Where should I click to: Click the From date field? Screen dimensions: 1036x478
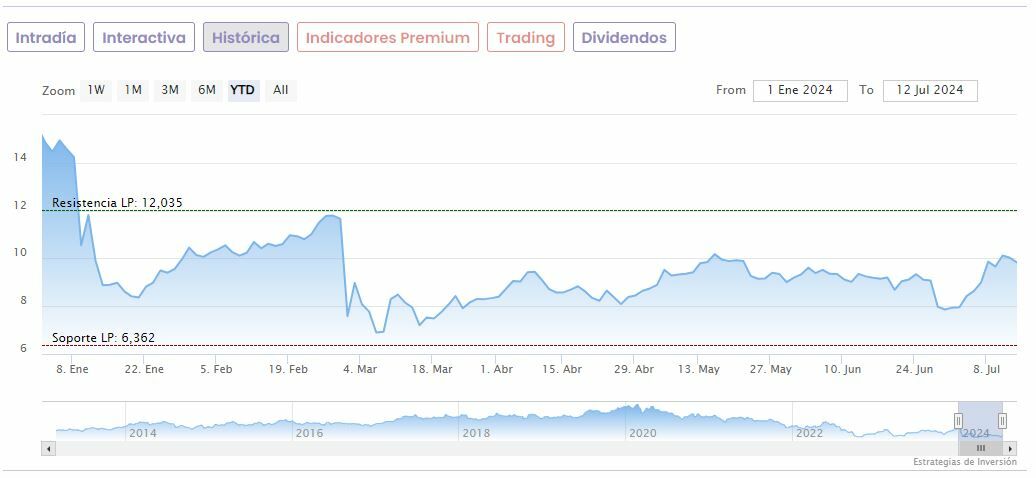pyautogui.click(x=800, y=90)
